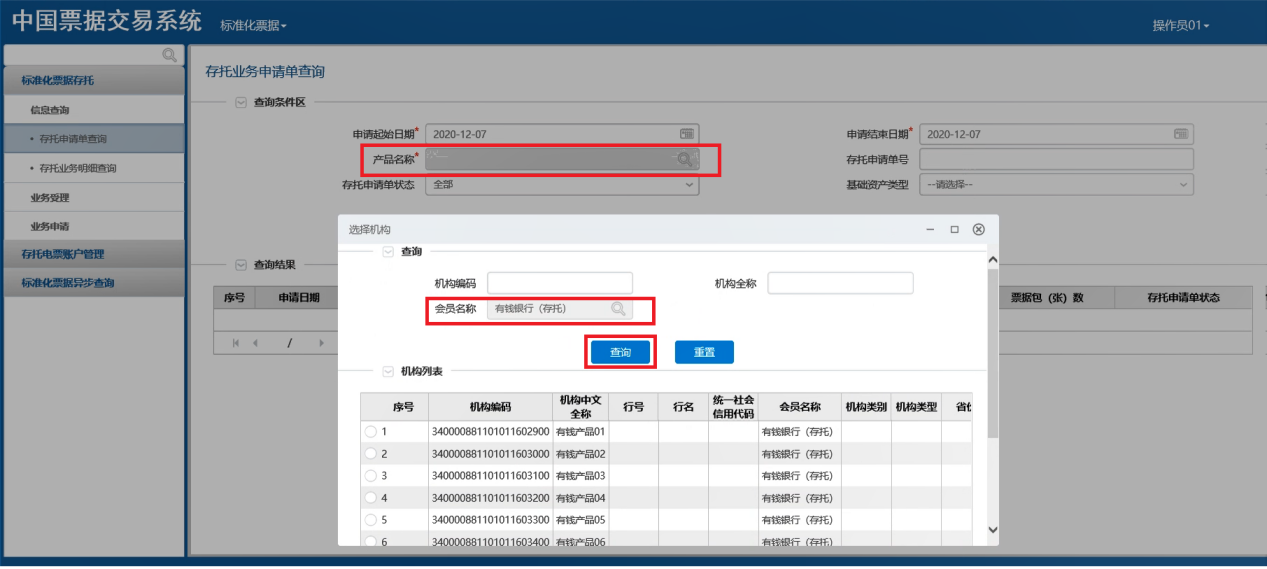
Task: Open 业务受理 in the sidebar
Action: [94, 197]
